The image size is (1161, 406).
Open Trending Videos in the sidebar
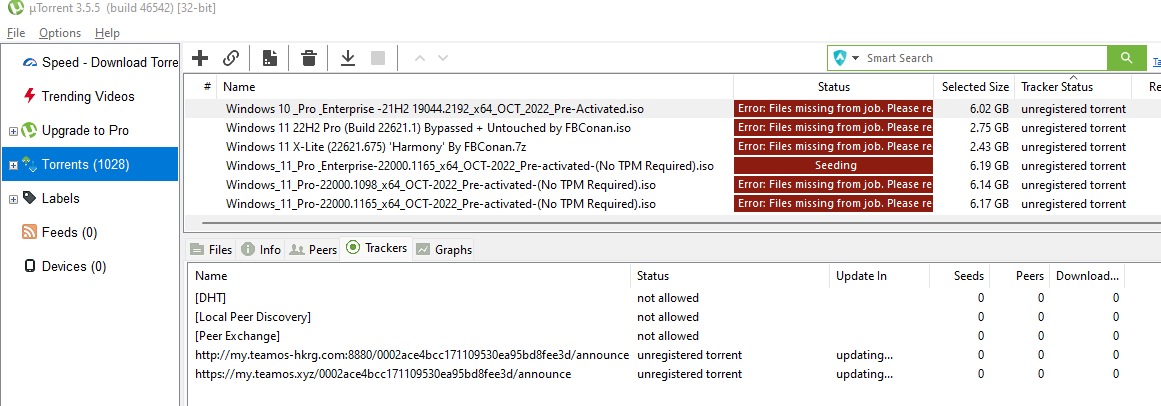(88, 96)
